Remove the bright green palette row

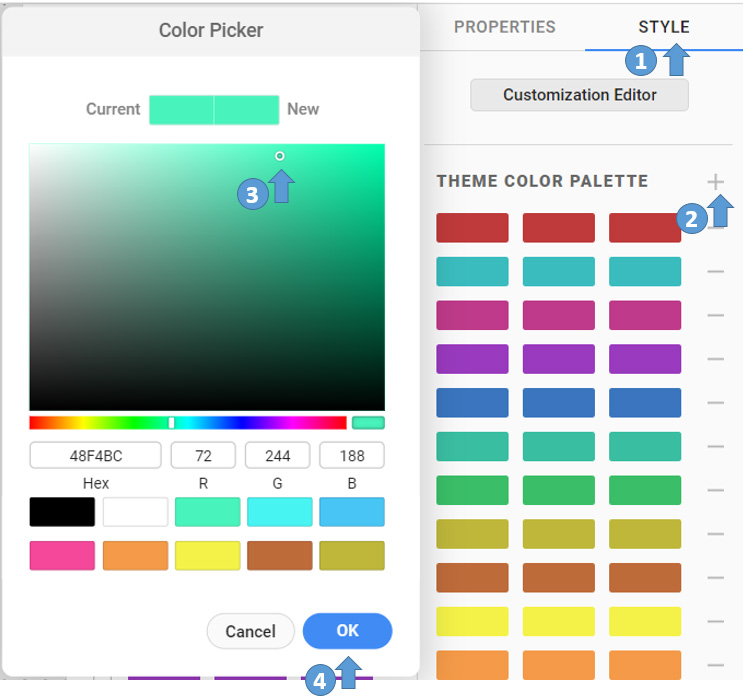(716, 490)
